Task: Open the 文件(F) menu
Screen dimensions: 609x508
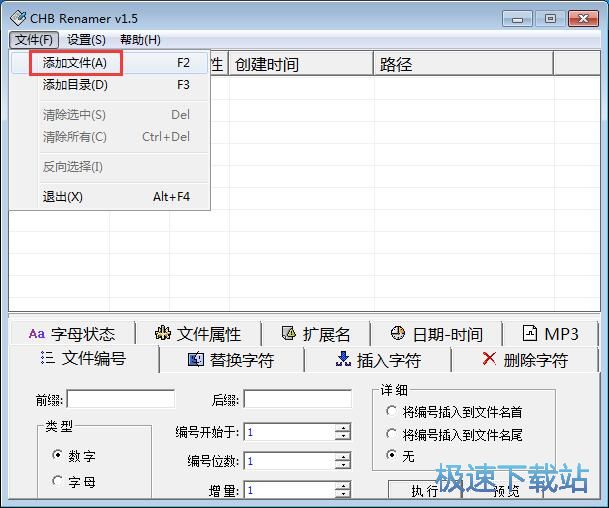Action: pyautogui.click(x=34, y=40)
